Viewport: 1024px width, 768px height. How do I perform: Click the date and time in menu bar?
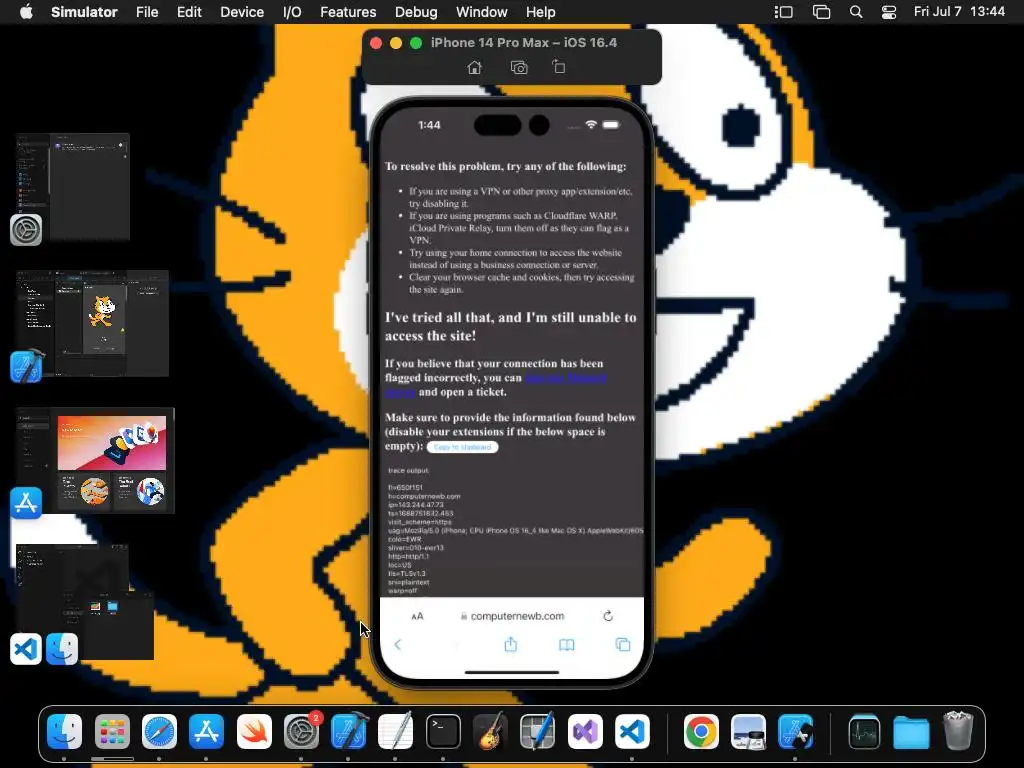pyautogui.click(x=959, y=12)
